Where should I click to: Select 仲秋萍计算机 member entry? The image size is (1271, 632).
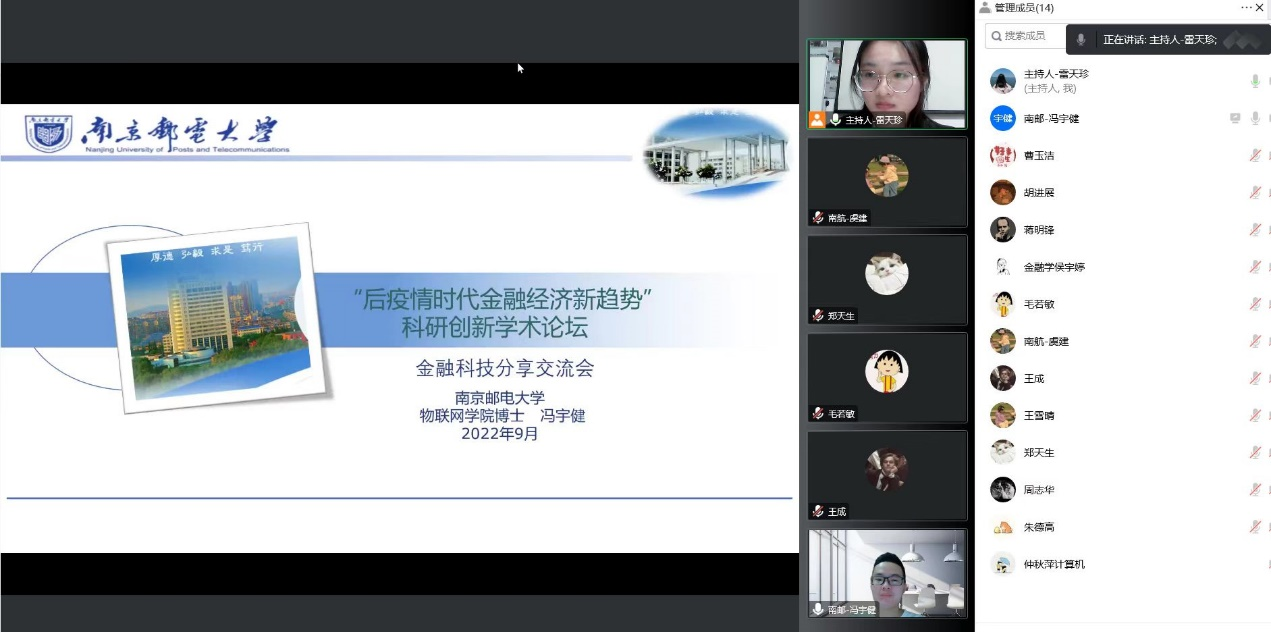click(x=1054, y=564)
